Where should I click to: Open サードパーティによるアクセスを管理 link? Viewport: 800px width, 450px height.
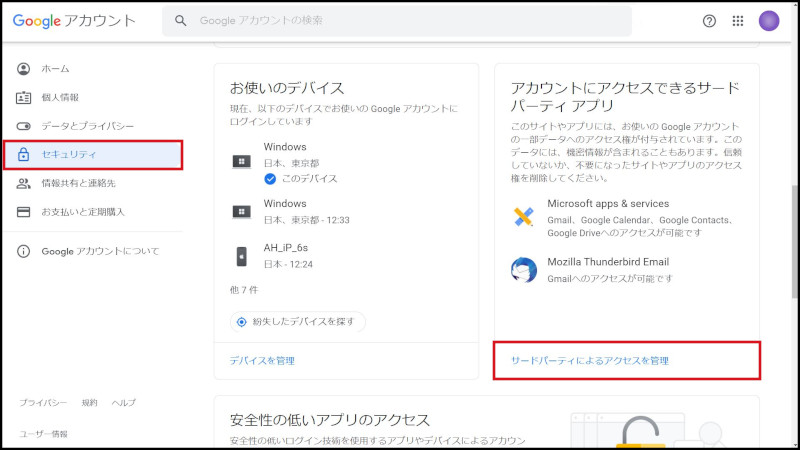click(589, 360)
